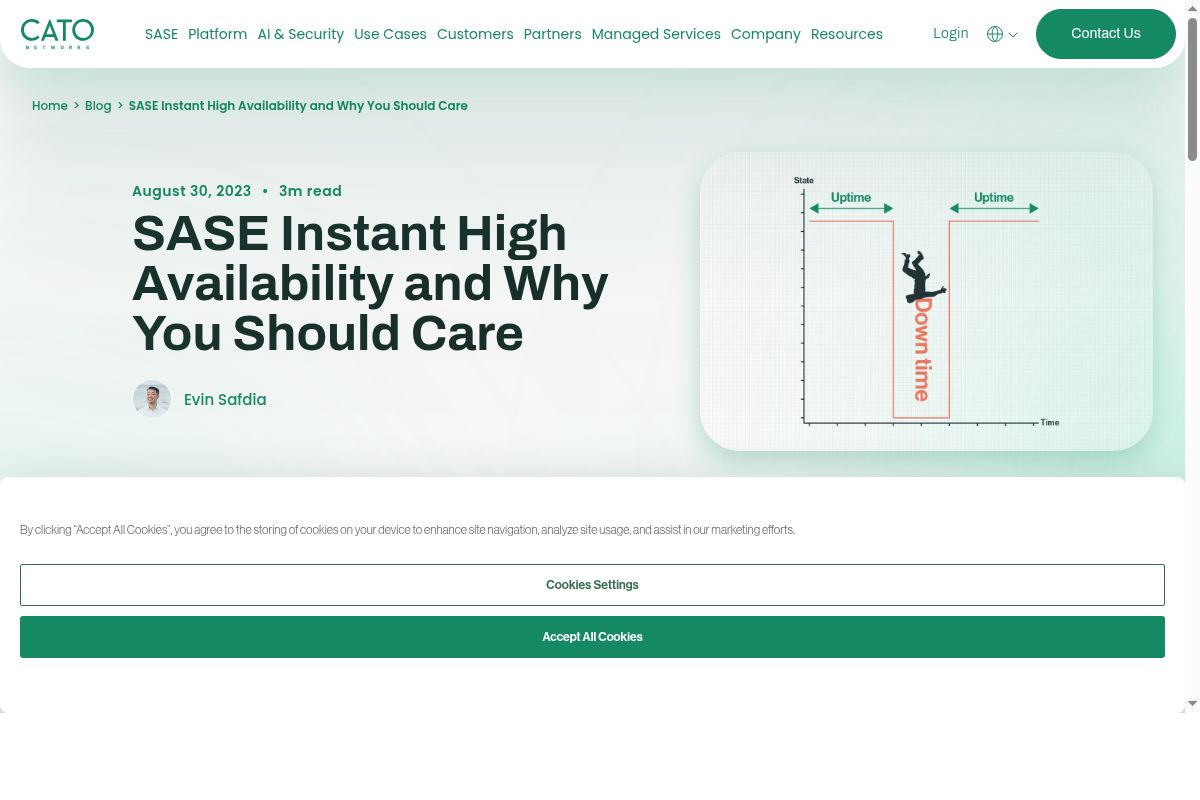Viewport: 1200px width, 800px height.
Task: Go to the Customers section
Action: point(475,34)
